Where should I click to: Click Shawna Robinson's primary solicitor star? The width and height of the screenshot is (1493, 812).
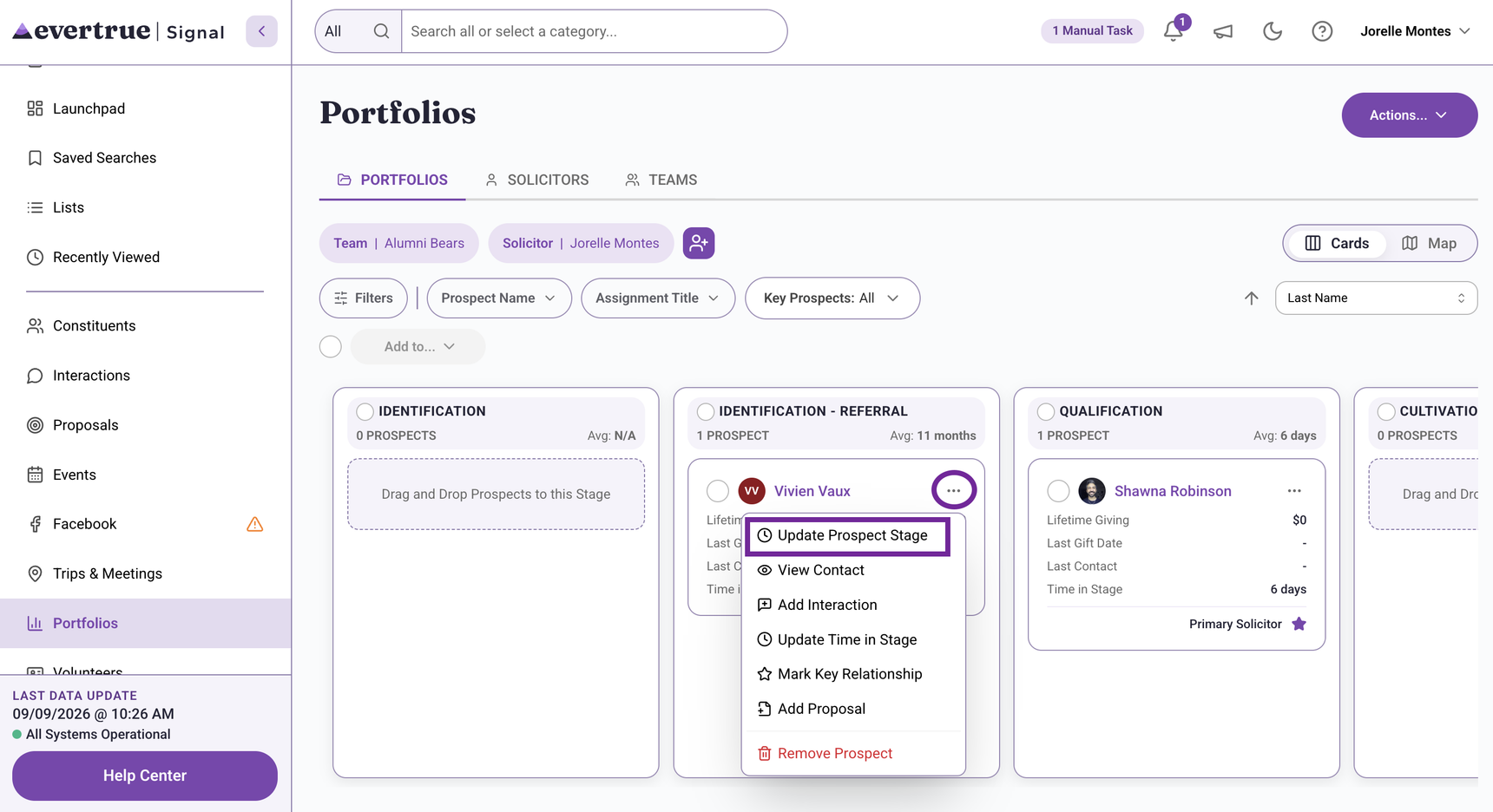[x=1299, y=624]
